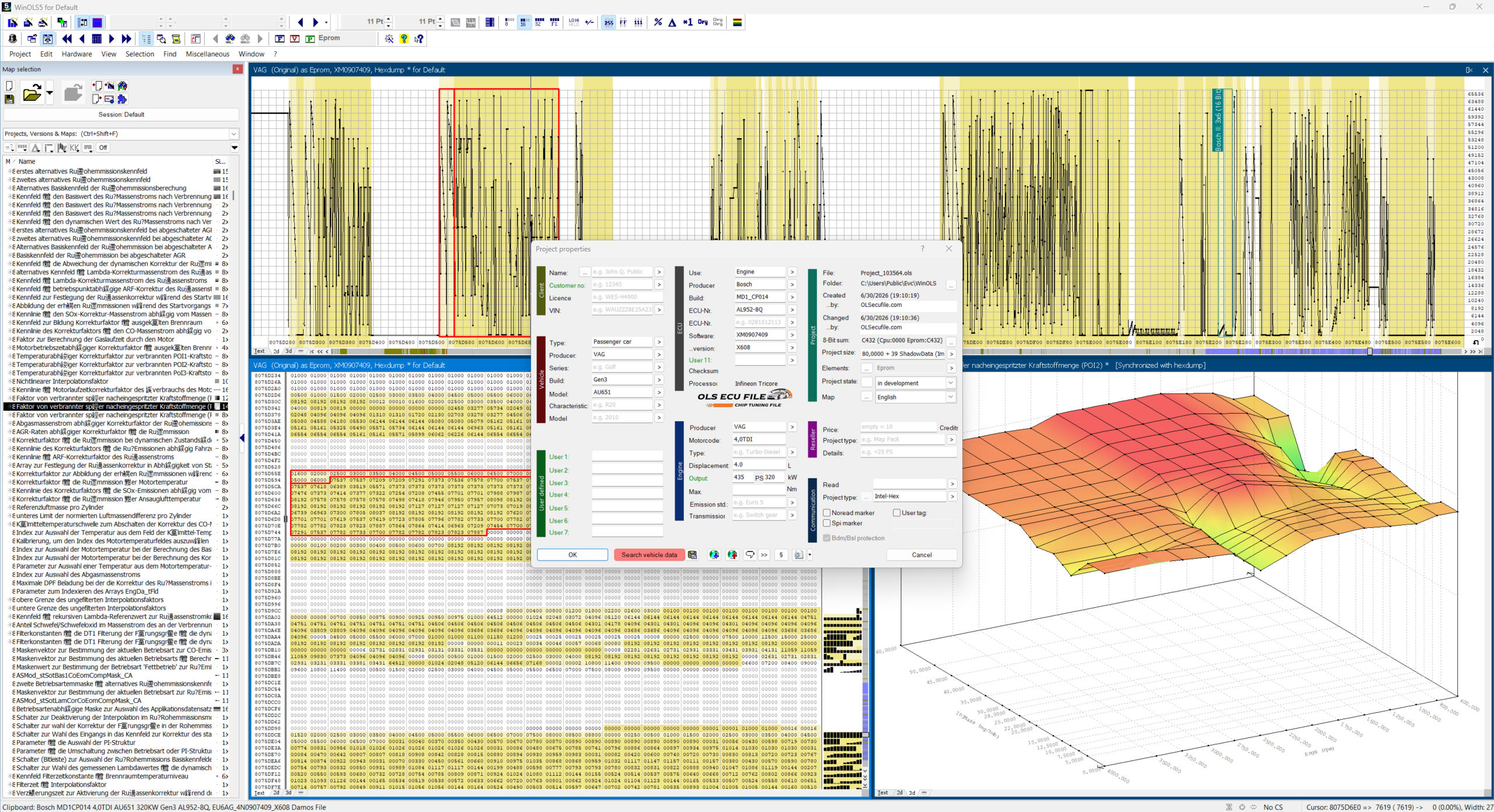Show original values with Org icon
The width and height of the screenshot is (1494, 812).
pos(703,22)
